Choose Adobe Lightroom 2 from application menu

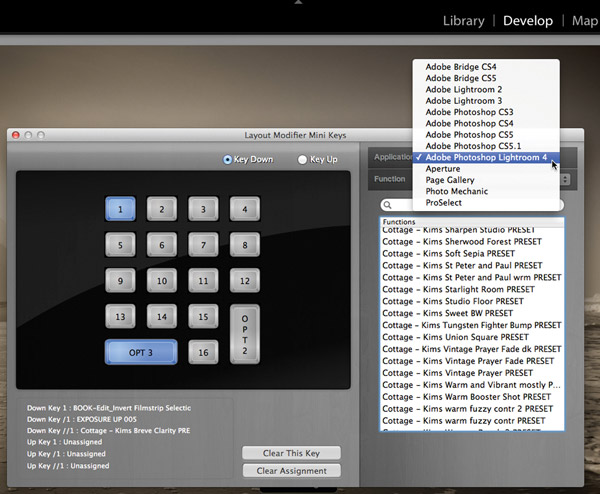(x=486, y=90)
